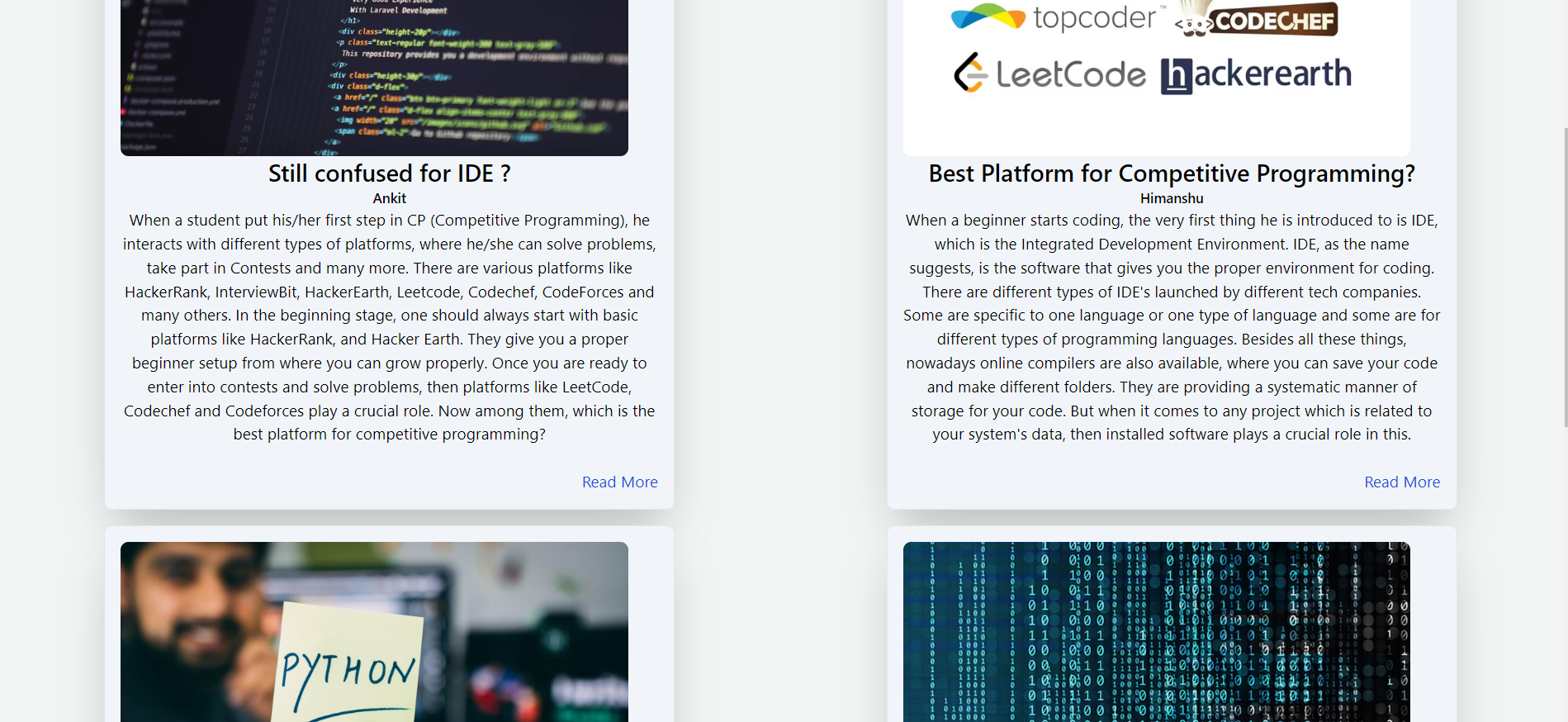Open the binary code matrix thumbnail
Viewport: 1568px width, 722px height.
(1156, 632)
